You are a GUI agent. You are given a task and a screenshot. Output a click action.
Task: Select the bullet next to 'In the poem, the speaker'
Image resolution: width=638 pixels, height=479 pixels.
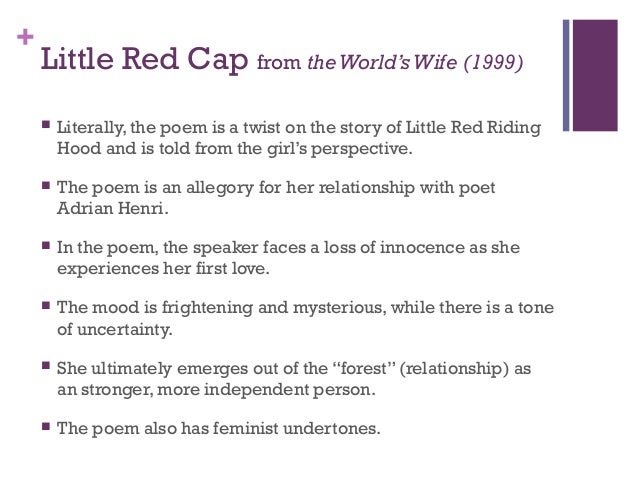(46, 245)
